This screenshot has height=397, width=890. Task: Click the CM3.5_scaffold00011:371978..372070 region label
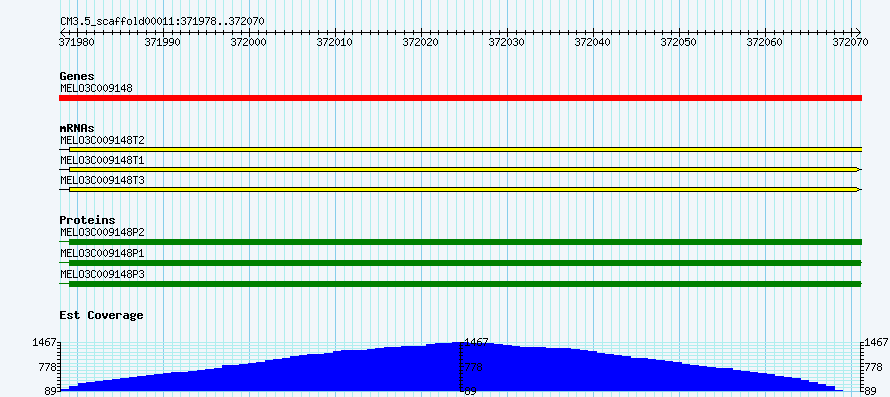[x=162, y=21]
